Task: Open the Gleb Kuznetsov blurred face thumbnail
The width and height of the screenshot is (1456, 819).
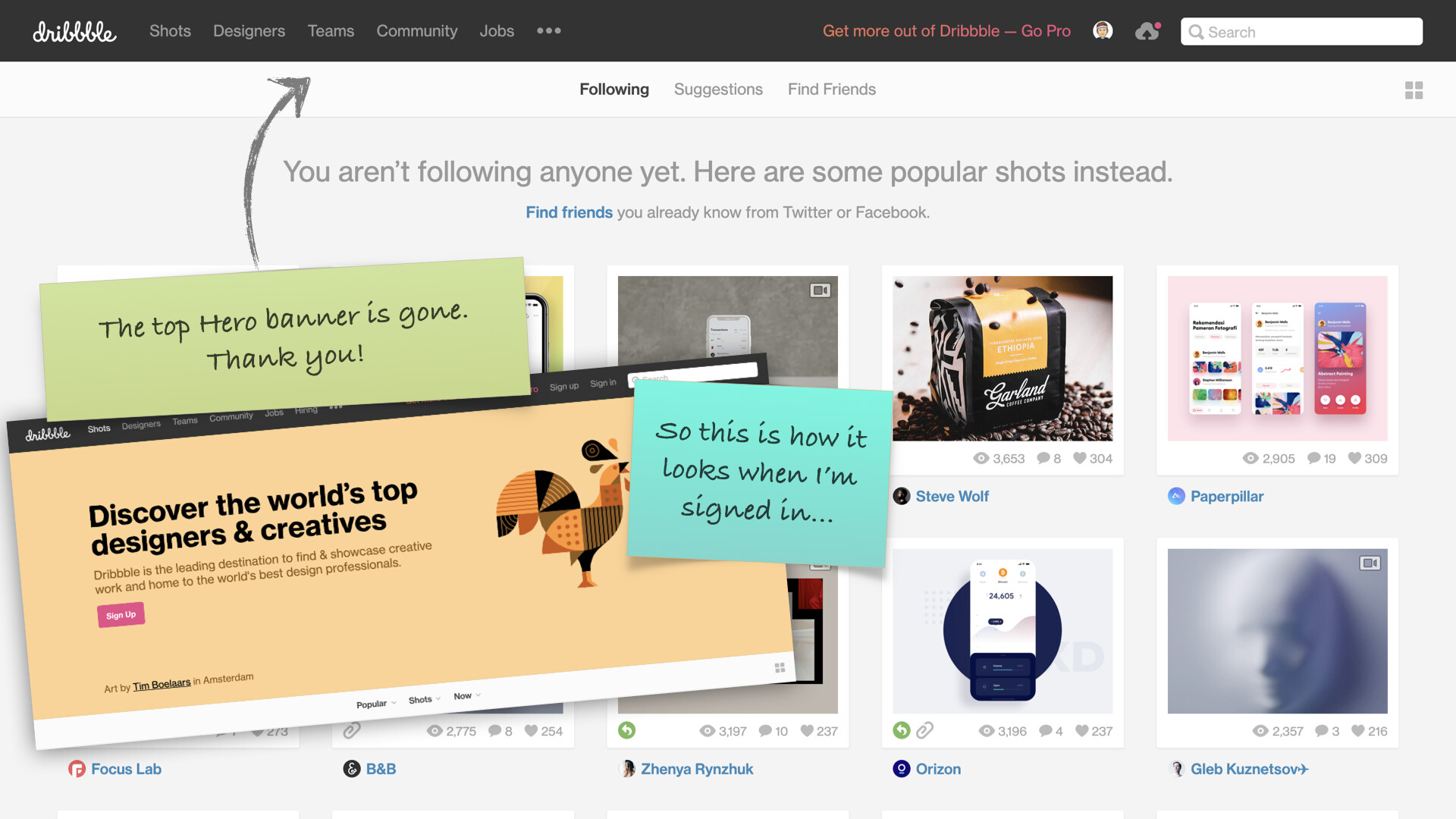Action: 1277,631
